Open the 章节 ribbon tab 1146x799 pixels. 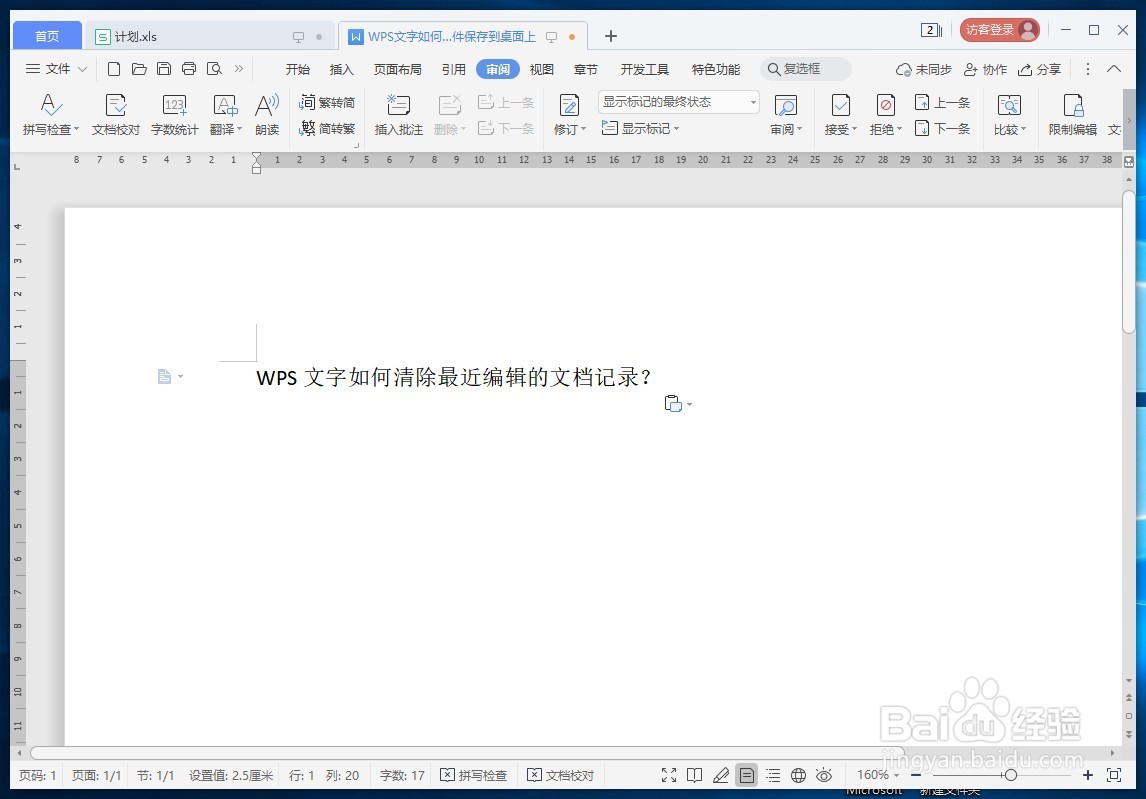click(x=585, y=69)
